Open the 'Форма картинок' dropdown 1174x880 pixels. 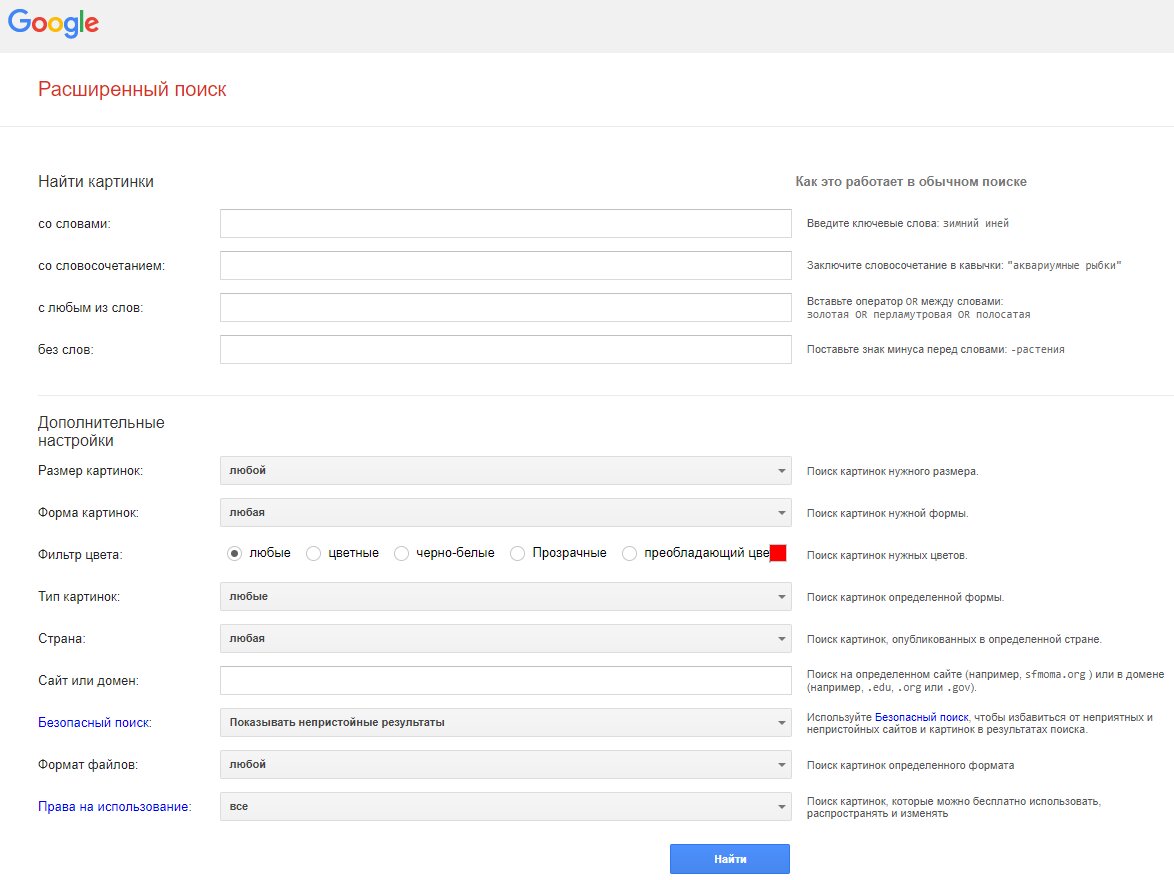coord(505,512)
